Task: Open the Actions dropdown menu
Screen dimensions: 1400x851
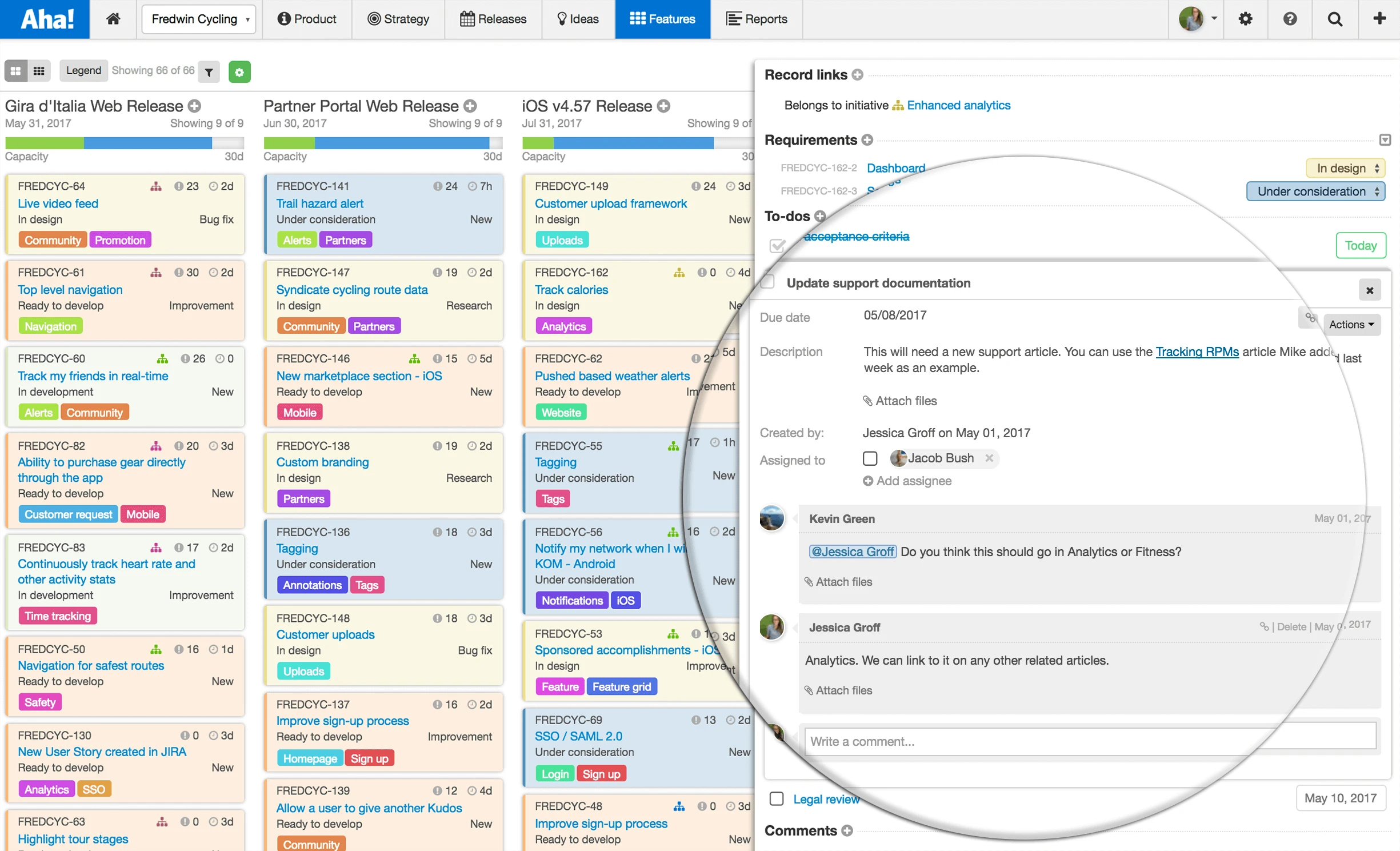Action: [x=1351, y=325]
